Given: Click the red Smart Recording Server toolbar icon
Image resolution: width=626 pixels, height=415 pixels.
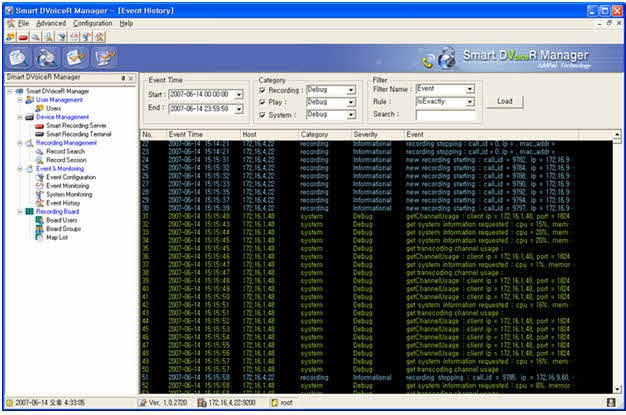Looking at the screenshot, I should [22, 36].
